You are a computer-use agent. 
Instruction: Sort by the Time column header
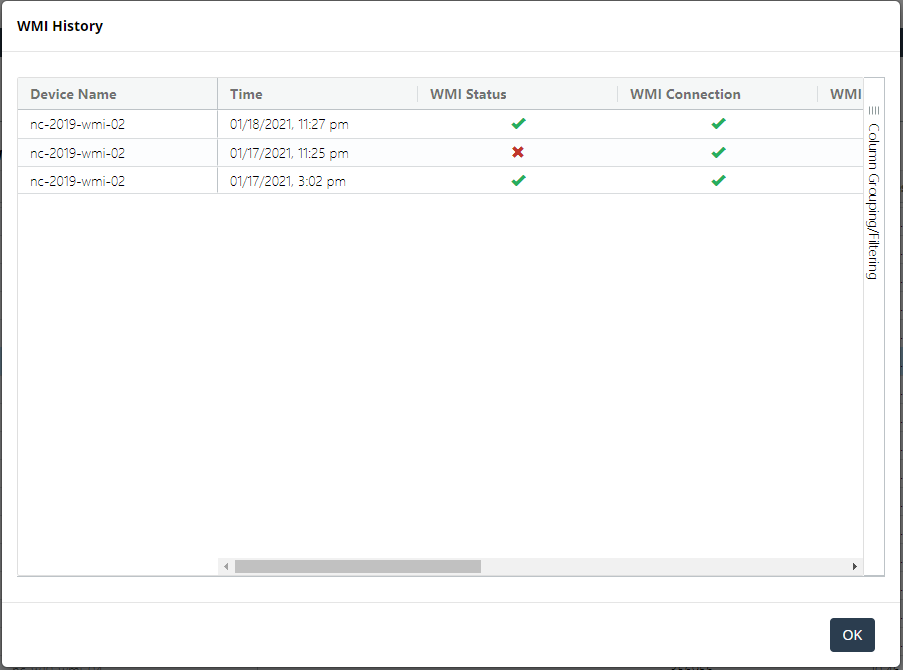click(x=246, y=94)
